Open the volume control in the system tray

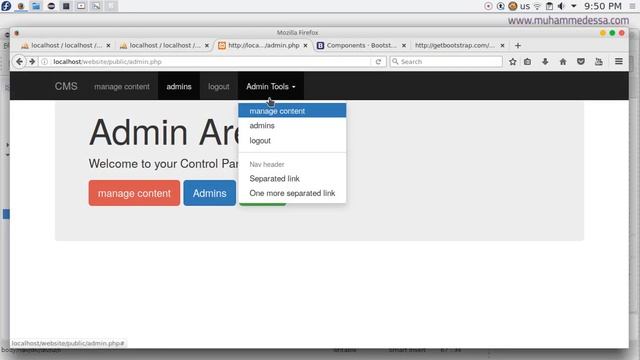[562, 6]
